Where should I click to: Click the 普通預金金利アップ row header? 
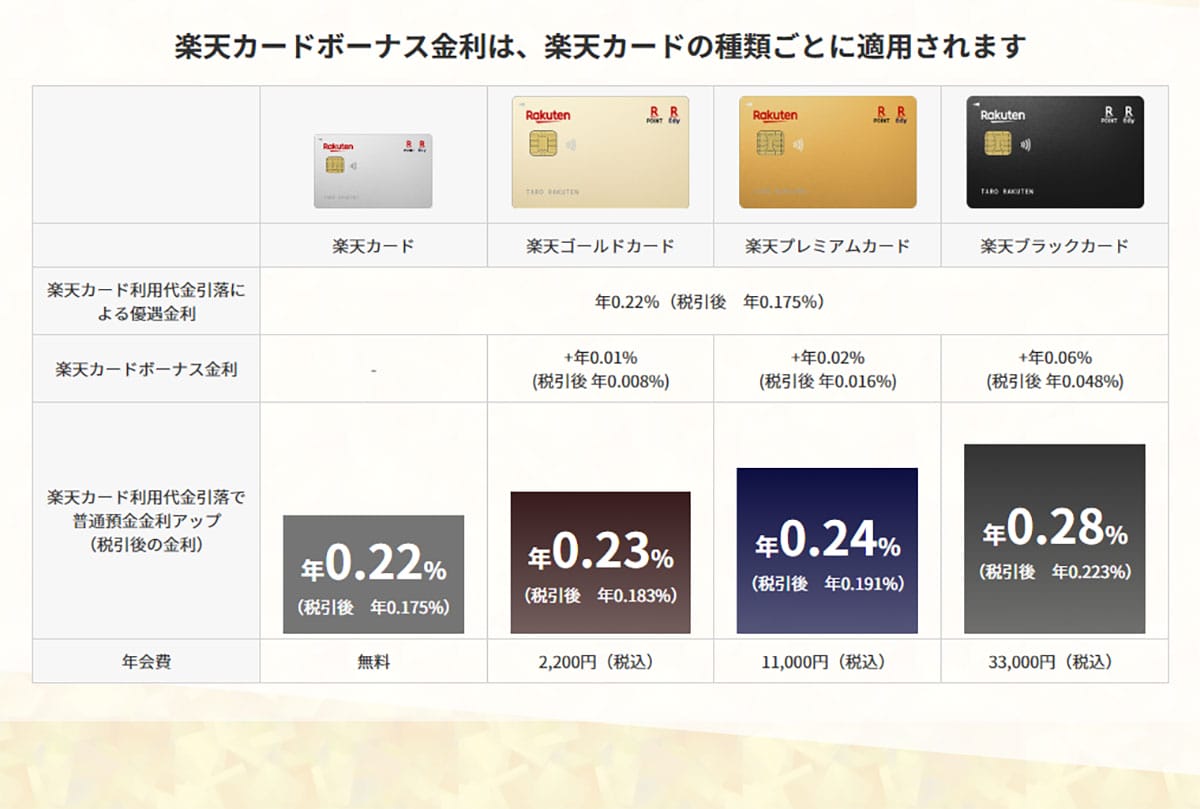146,520
